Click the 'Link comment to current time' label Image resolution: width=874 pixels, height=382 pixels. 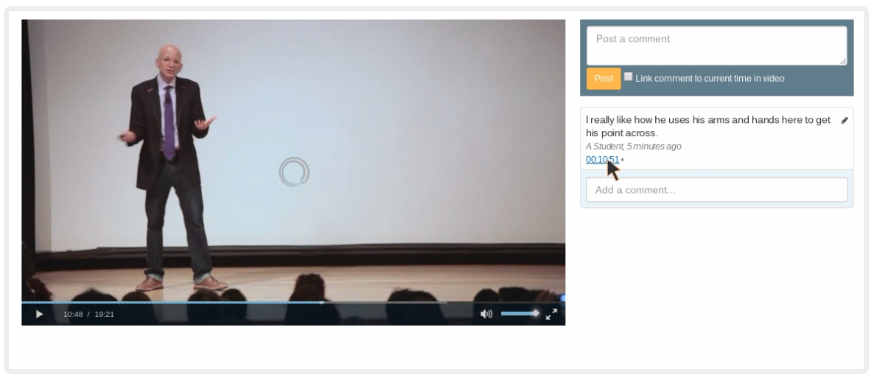710,79
